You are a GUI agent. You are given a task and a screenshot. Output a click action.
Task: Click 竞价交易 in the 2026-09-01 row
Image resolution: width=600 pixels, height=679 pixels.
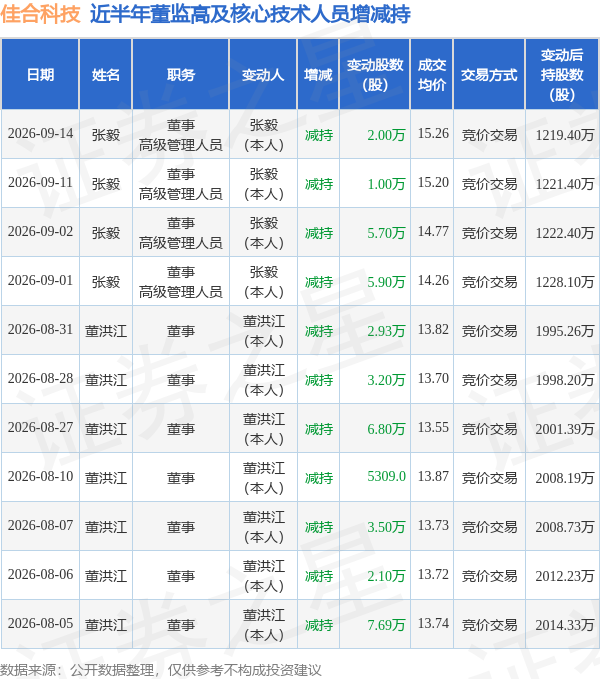pyautogui.click(x=490, y=282)
